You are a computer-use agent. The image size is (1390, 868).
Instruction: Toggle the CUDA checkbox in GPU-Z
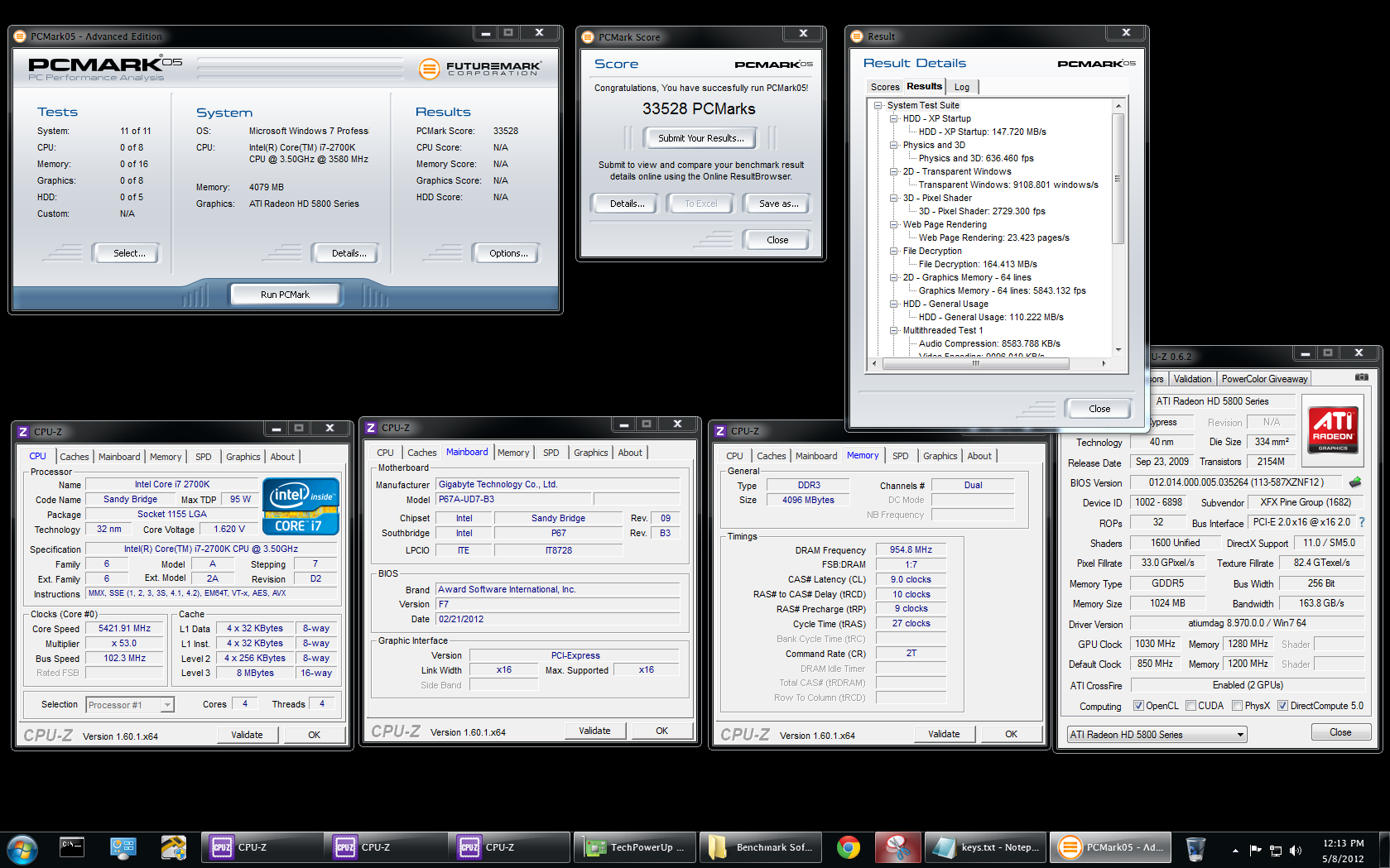tap(1190, 706)
